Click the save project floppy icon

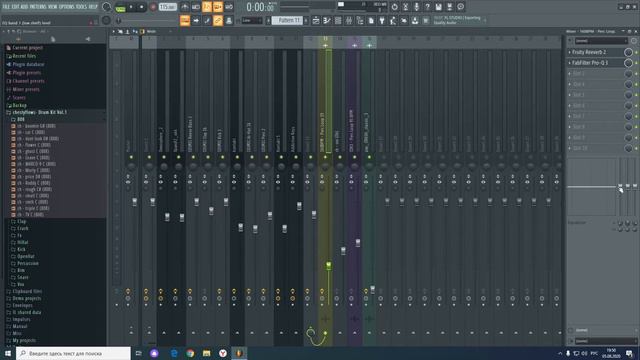click(438, 7)
